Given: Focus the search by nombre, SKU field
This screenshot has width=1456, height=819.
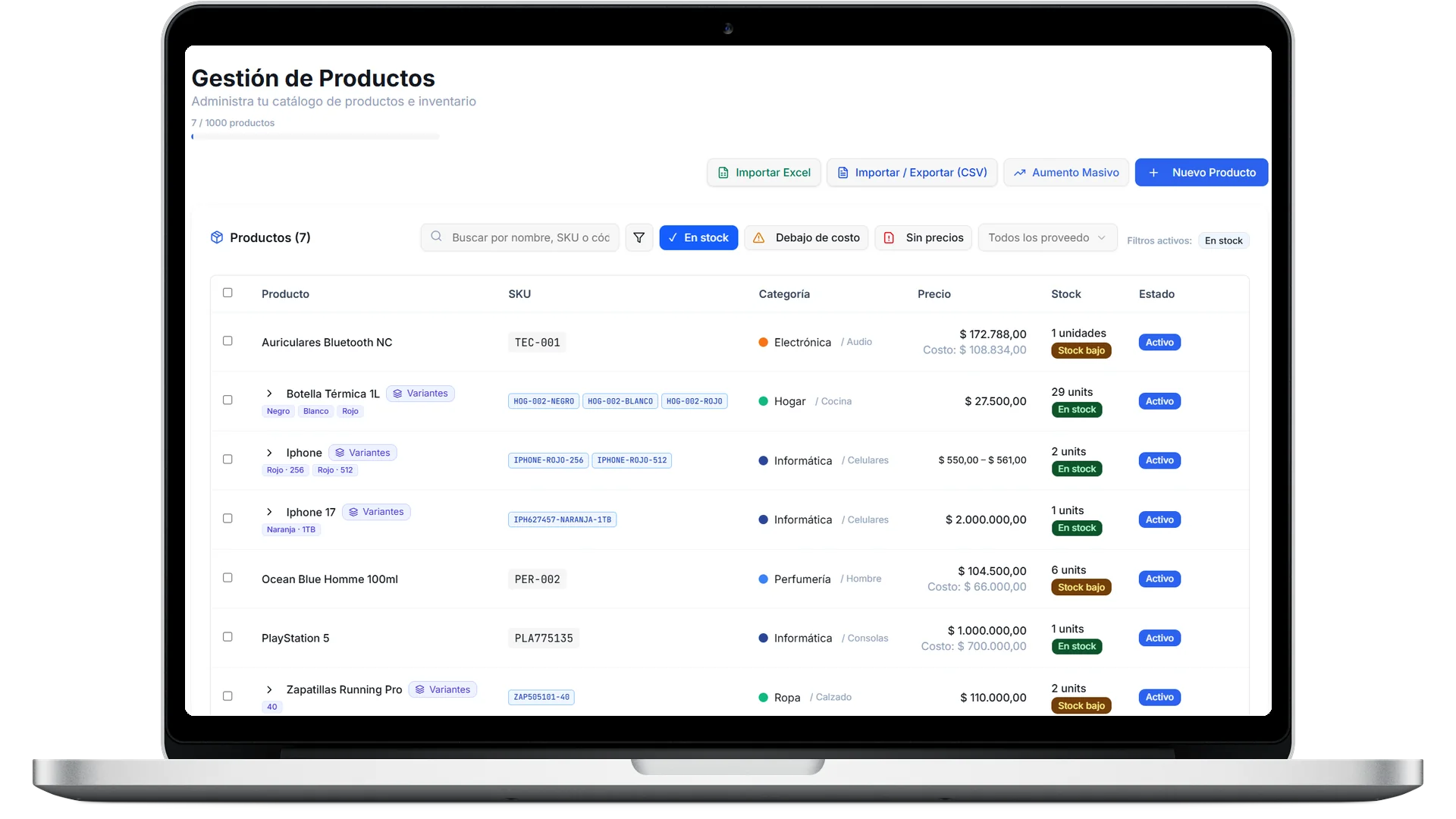Looking at the screenshot, I should 520,237.
